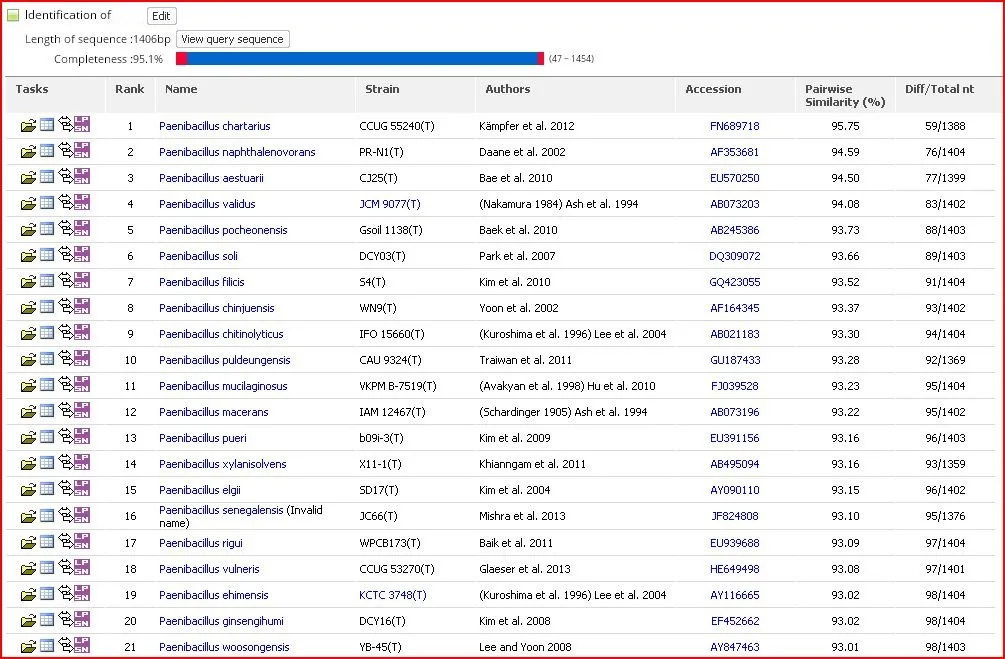Click LPSN icon for Paenibacillus aestuarii

81,176
